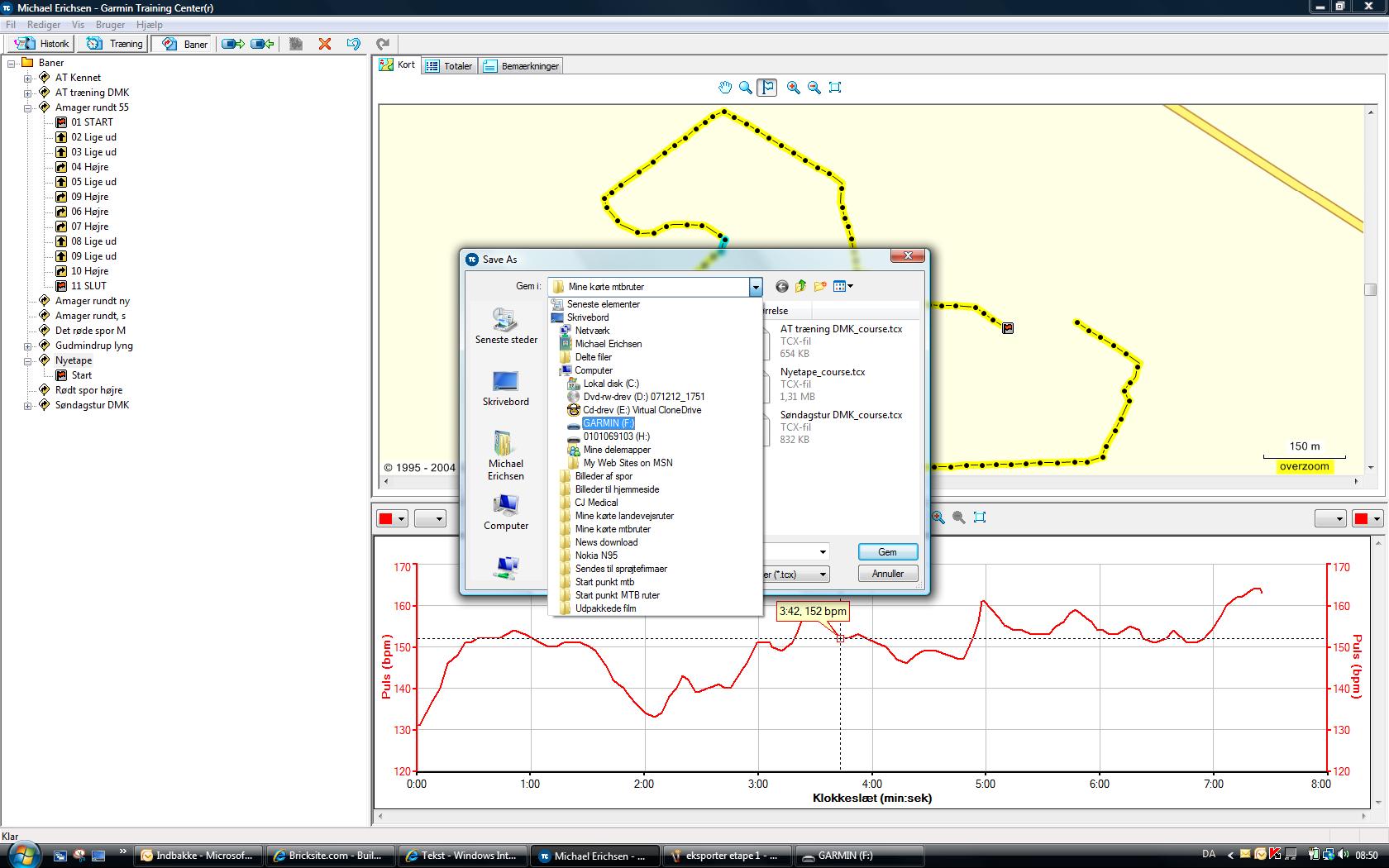Click the new folder icon in Save As

[820, 287]
